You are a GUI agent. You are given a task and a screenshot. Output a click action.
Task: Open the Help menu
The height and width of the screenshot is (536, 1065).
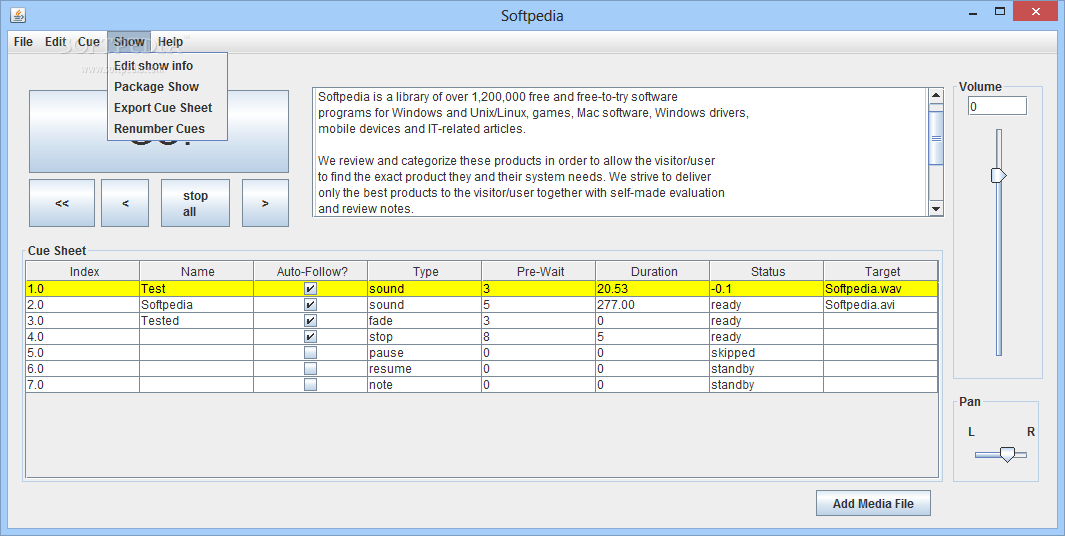[x=170, y=41]
